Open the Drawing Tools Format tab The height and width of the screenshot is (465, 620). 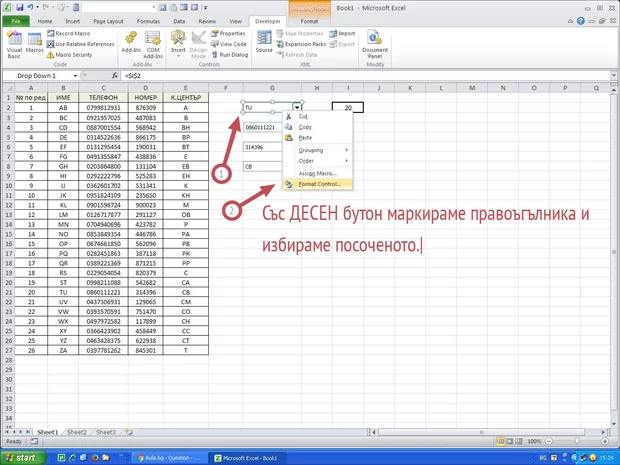pos(309,21)
